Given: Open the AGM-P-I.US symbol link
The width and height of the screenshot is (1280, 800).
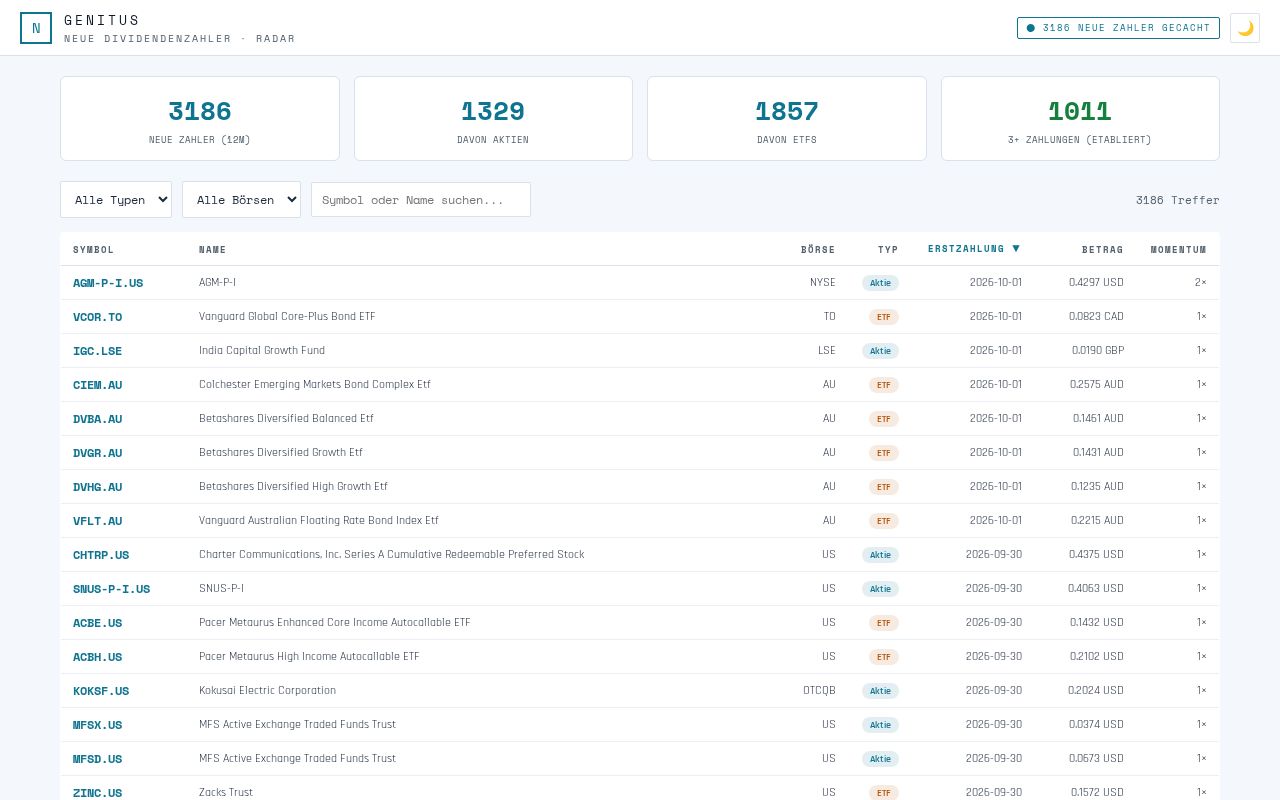Looking at the screenshot, I should [x=108, y=283].
